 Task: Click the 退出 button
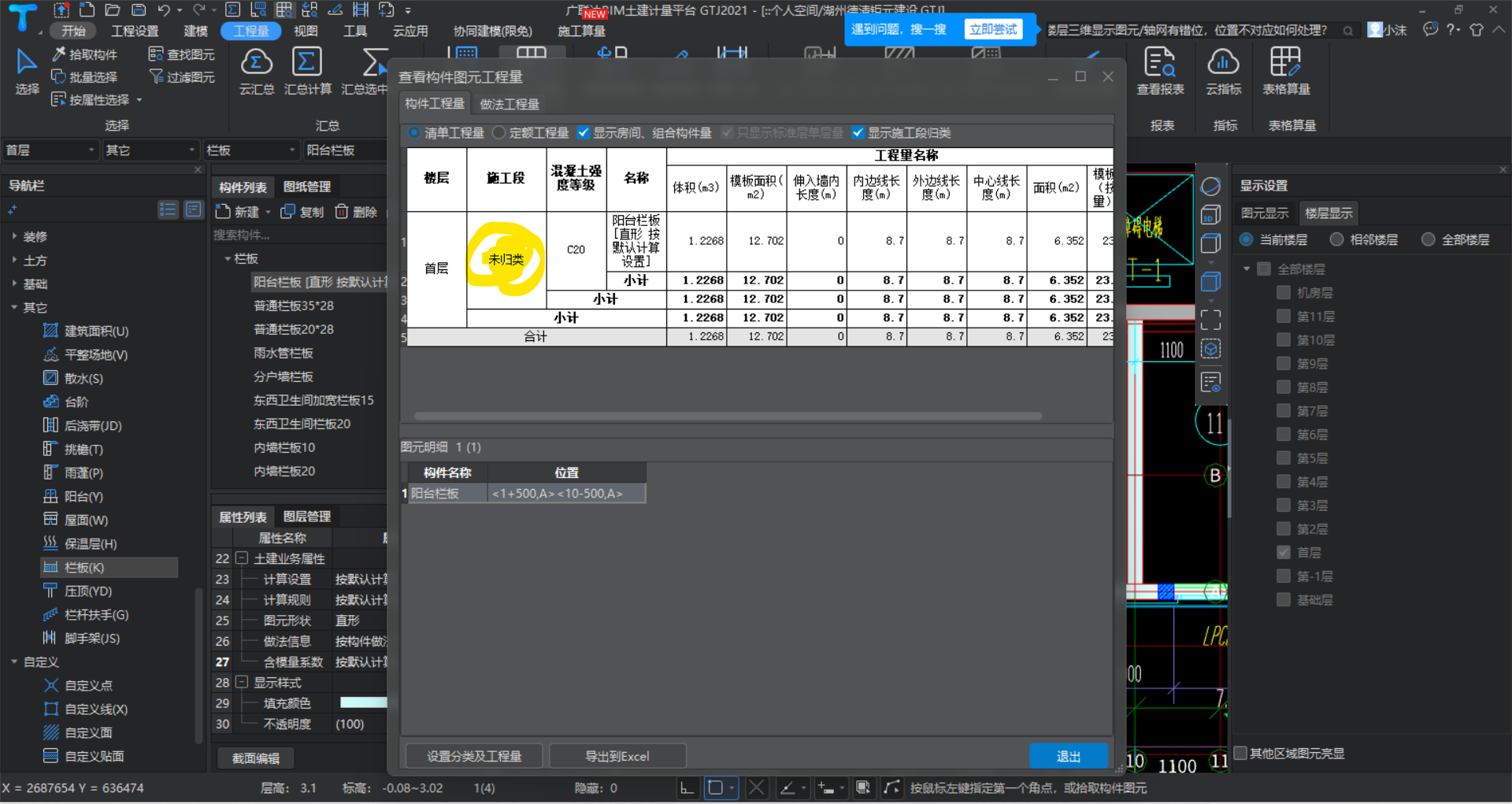tap(1069, 756)
